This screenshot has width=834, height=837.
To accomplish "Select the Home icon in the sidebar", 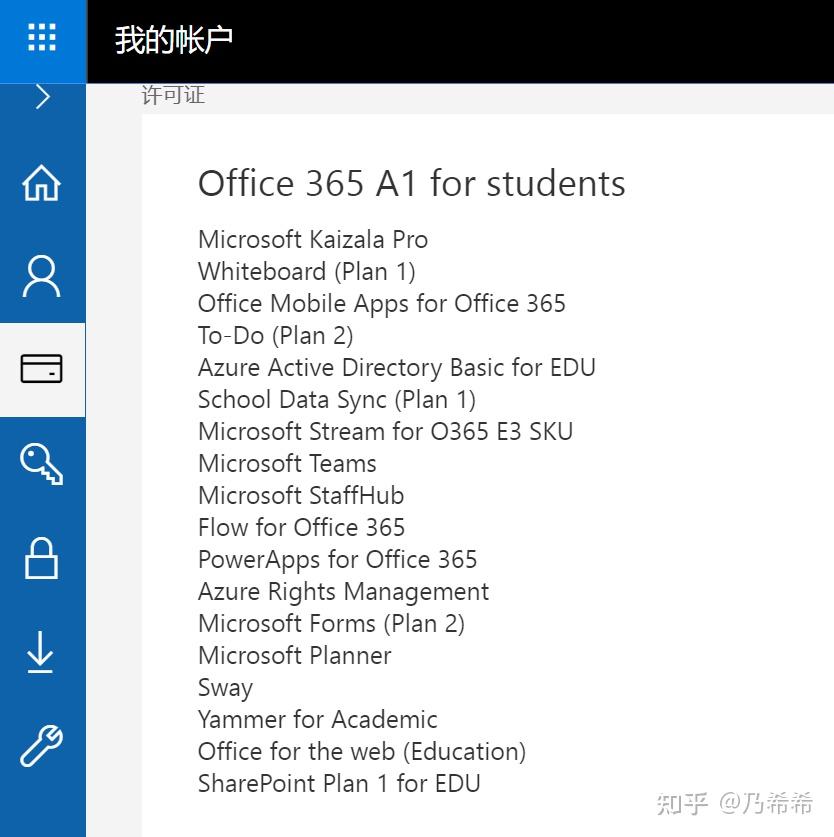I will pos(41,183).
